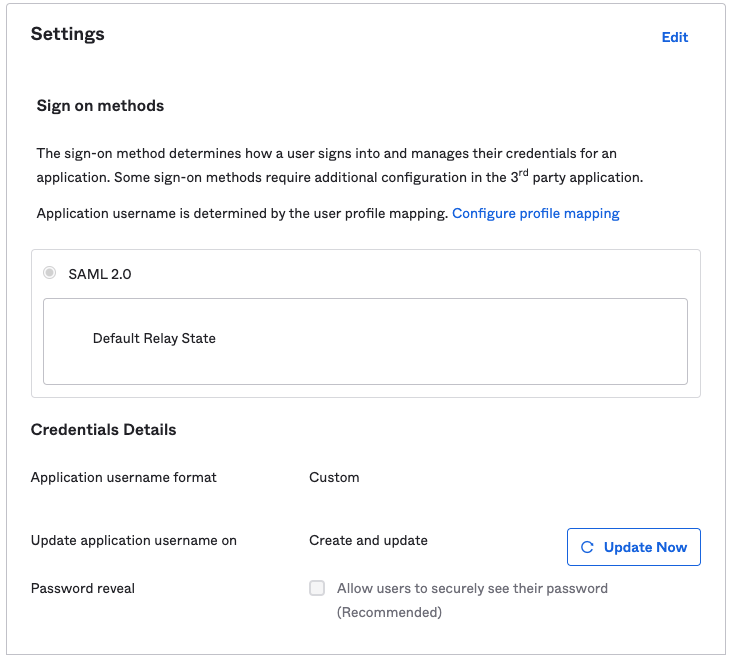Click the Edit link in Settings
731x660 pixels.
(674, 37)
